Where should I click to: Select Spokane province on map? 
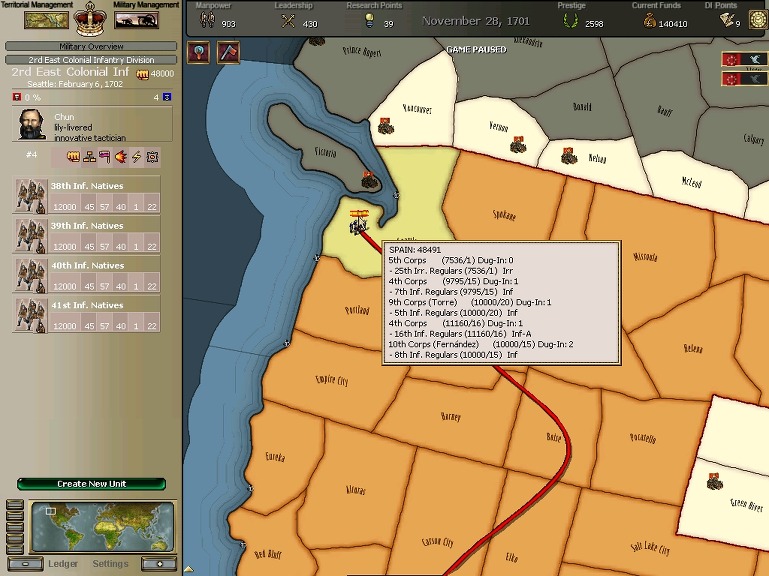pos(504,214)
